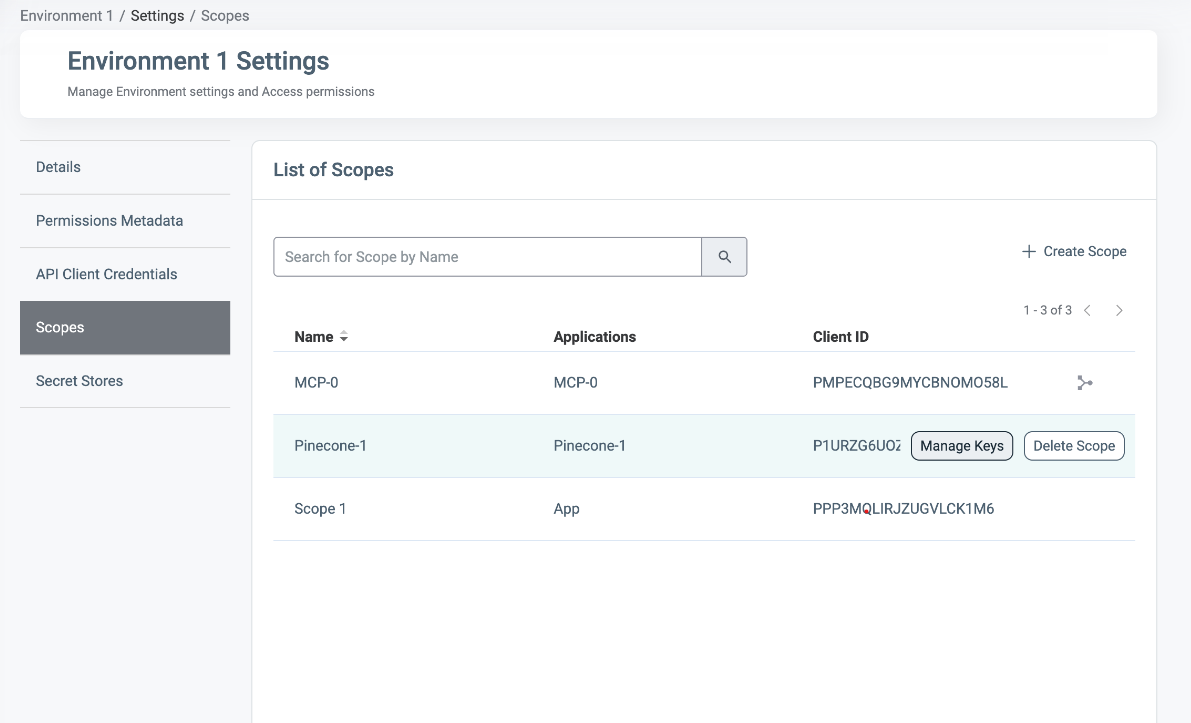1191x723 pixels.
Task: Select the MCP-0 scope name
Action: 316,383
